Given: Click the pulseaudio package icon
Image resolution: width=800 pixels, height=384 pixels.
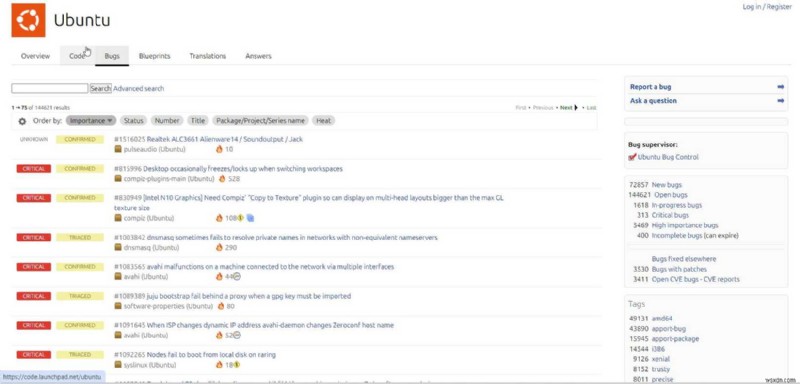Looking at the screenshot, I should tap(118, 149).
